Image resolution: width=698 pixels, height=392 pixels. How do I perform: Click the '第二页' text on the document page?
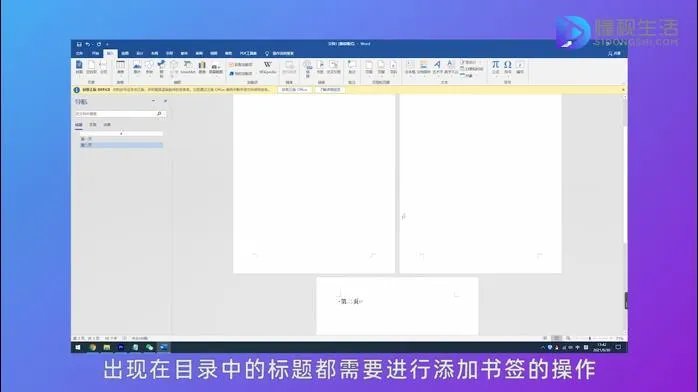350,302
